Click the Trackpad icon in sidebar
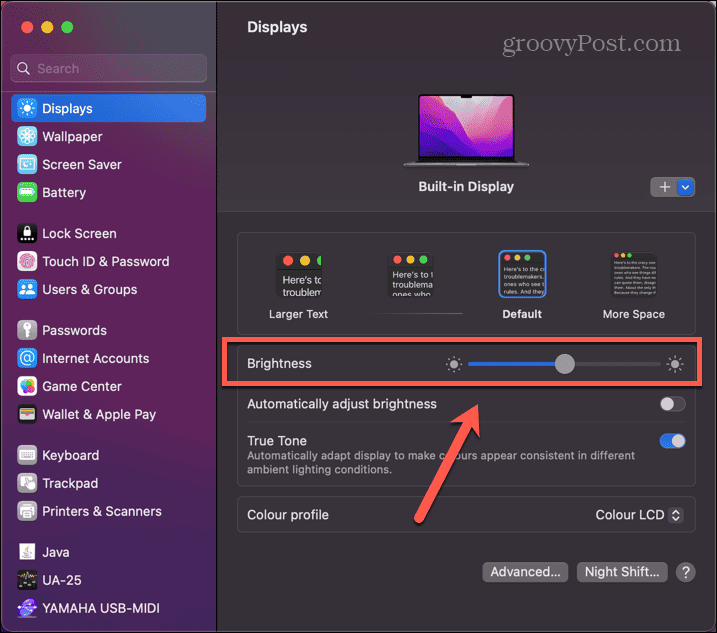The width and height of the screenshot is (717, 633). 27,483
